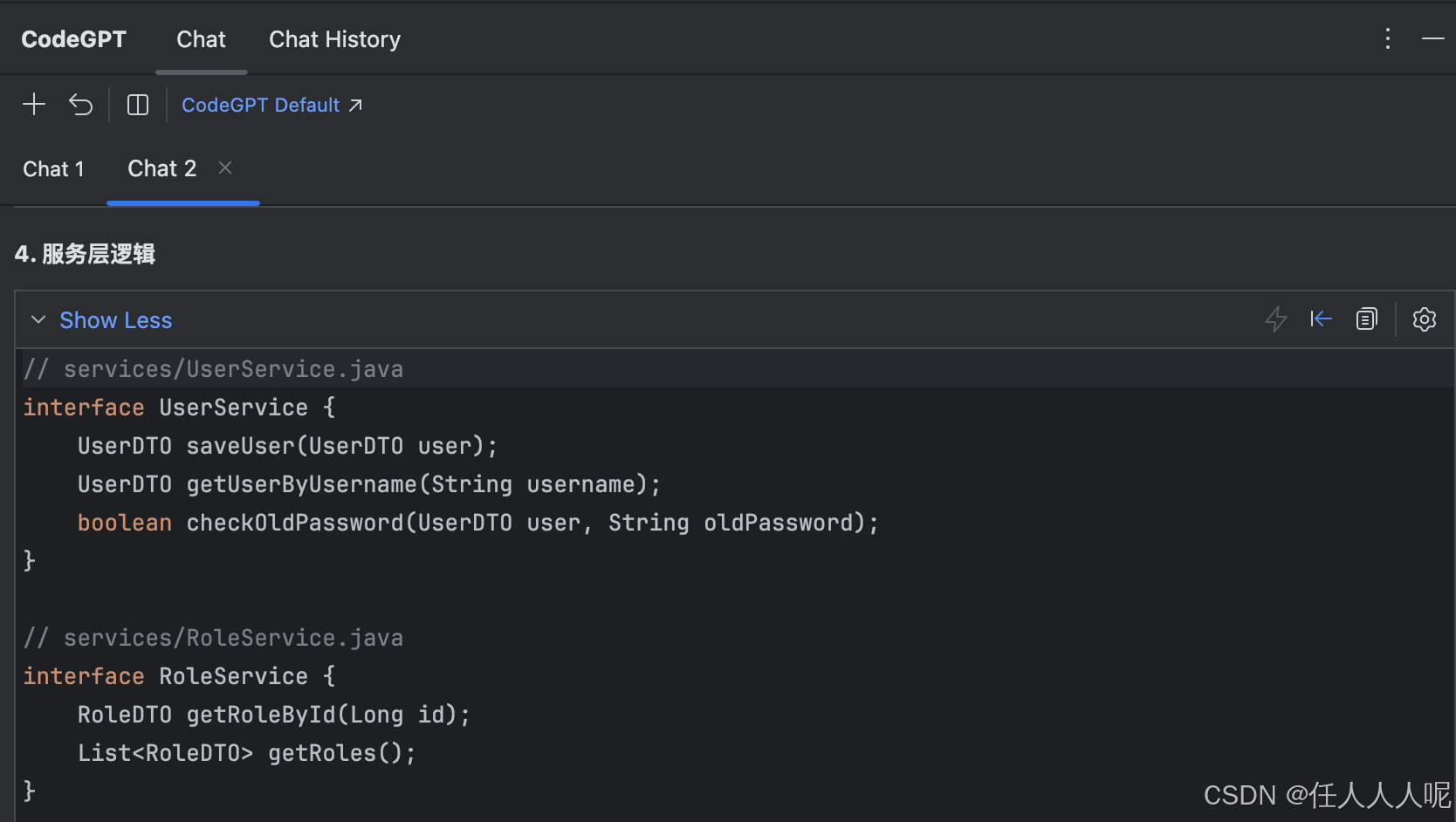Click the getUserByUsername method line

(369, 484)
